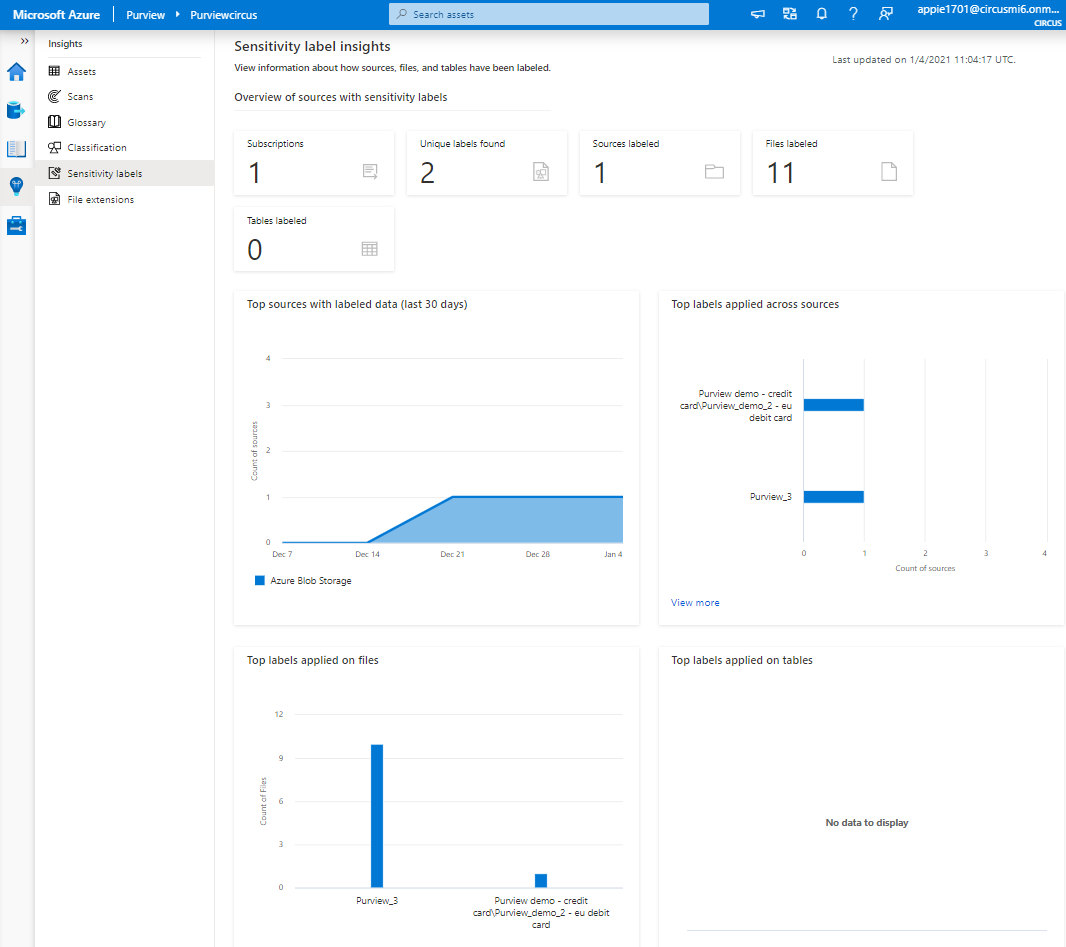
Task: Click the notifications bell icon
Action: pos(821,14)
